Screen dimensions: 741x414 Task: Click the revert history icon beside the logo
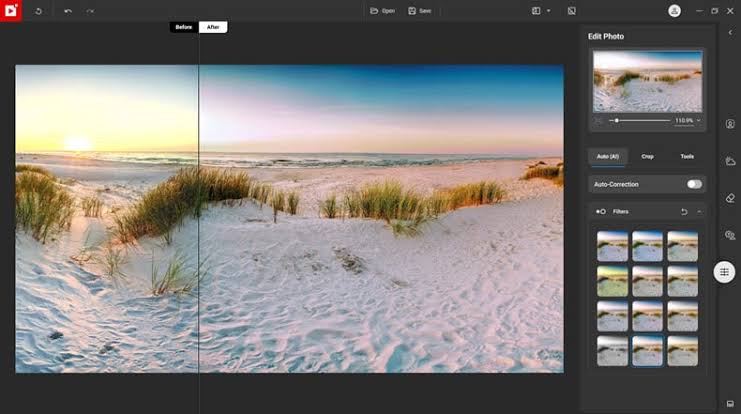point(38,11)
